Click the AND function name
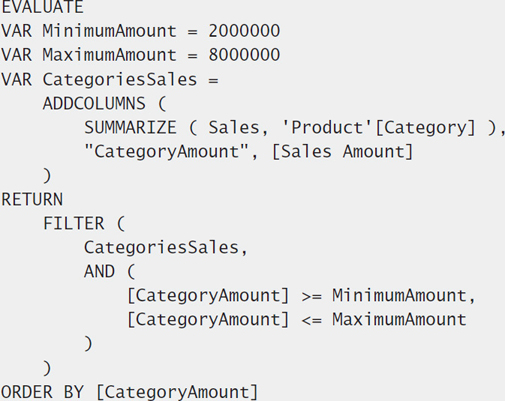Screen dimensions: 505x401 99,271
